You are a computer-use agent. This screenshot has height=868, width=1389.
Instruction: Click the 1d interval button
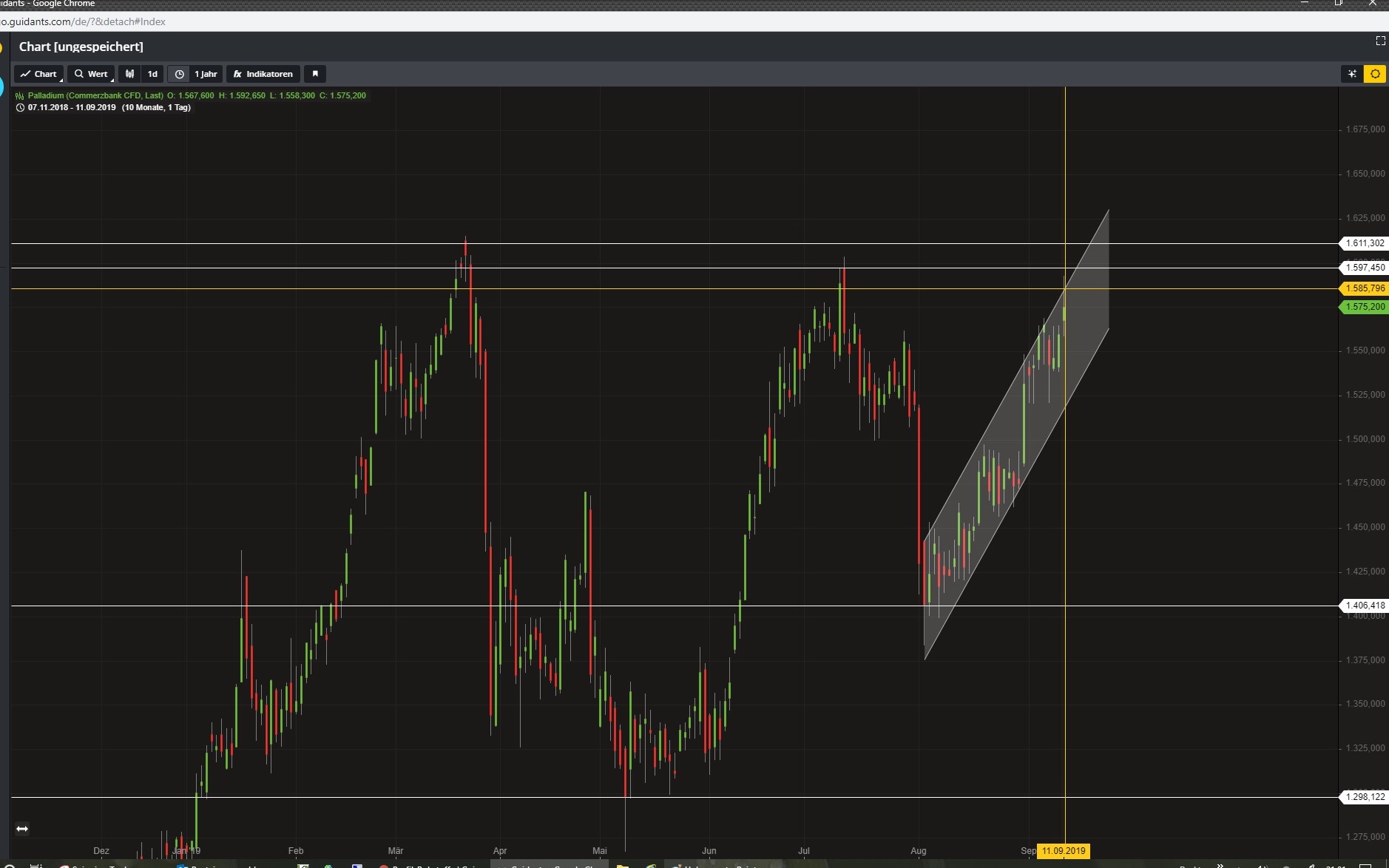coord(152,74)
